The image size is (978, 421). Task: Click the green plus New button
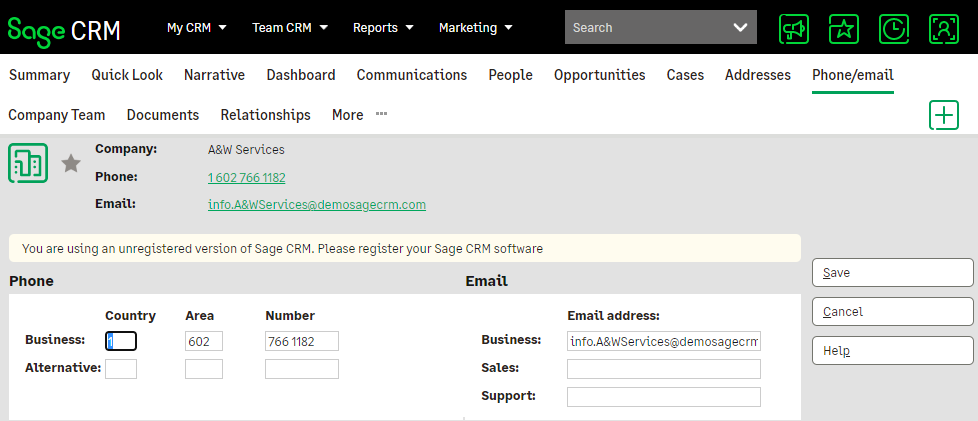944,115
